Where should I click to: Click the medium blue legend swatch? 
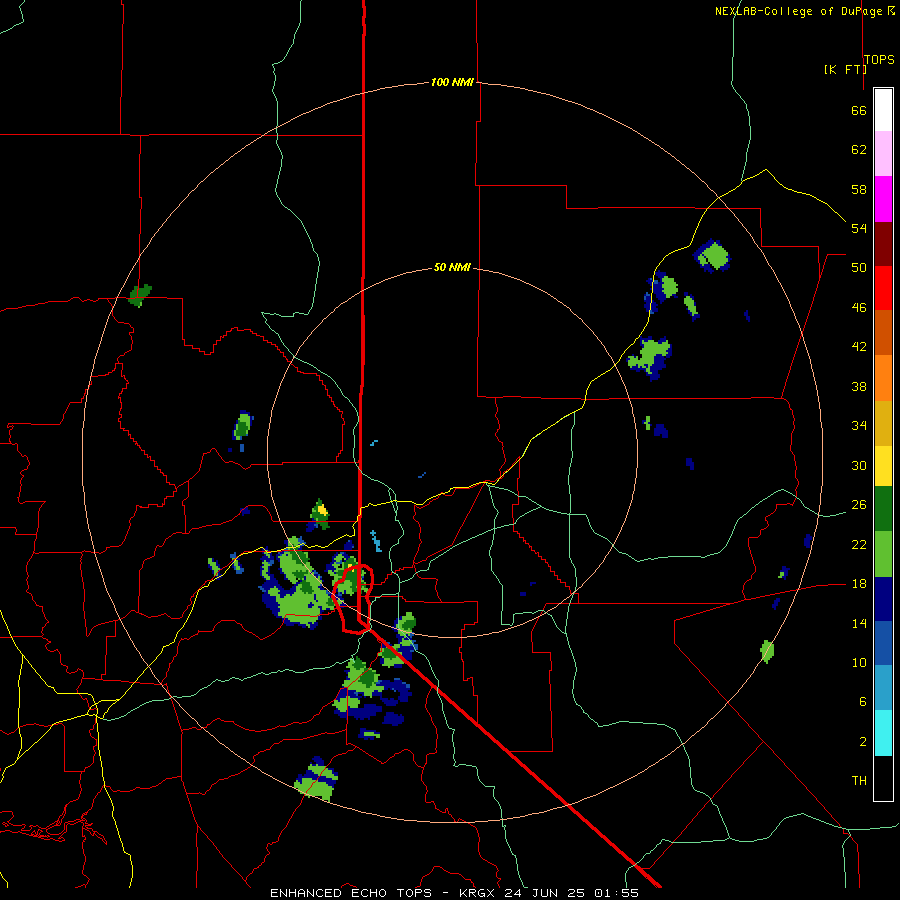click(883, 643)
